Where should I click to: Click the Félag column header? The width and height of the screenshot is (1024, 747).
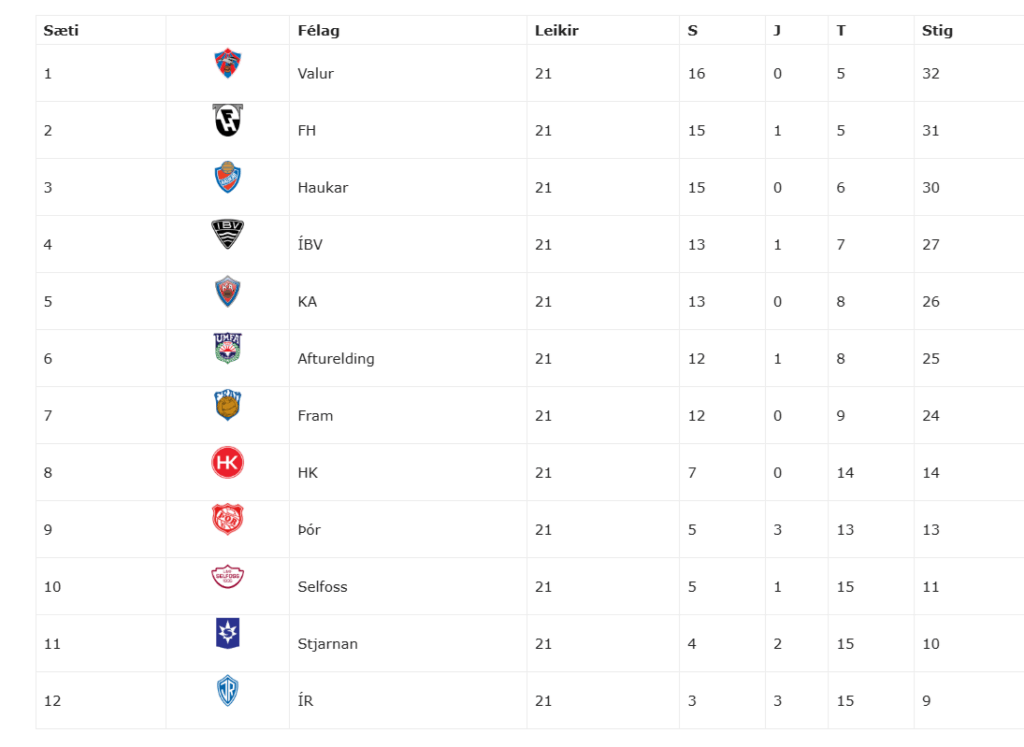pyautogui.click(x=319, y=30)
